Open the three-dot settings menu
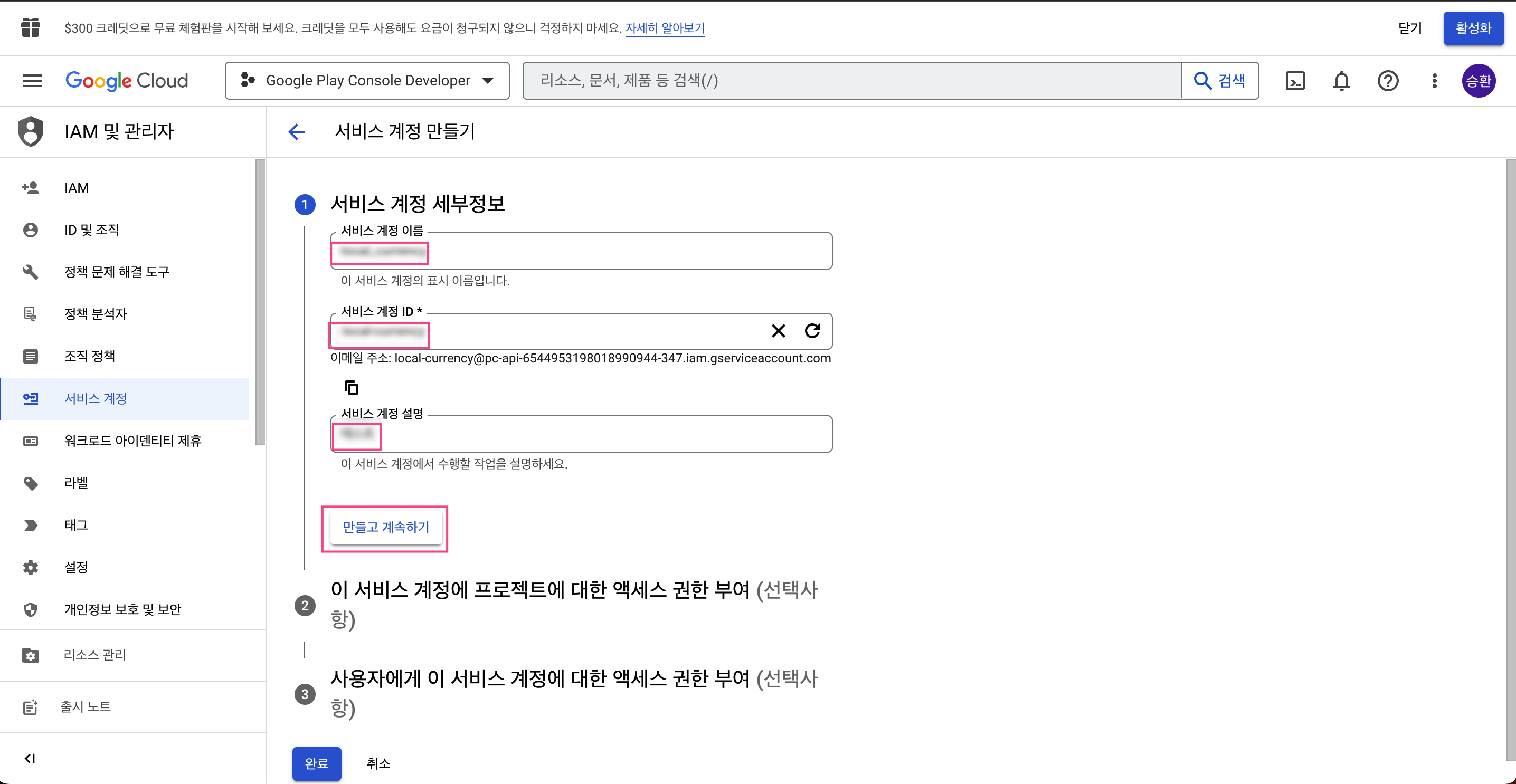 (x=1434, y=81)
